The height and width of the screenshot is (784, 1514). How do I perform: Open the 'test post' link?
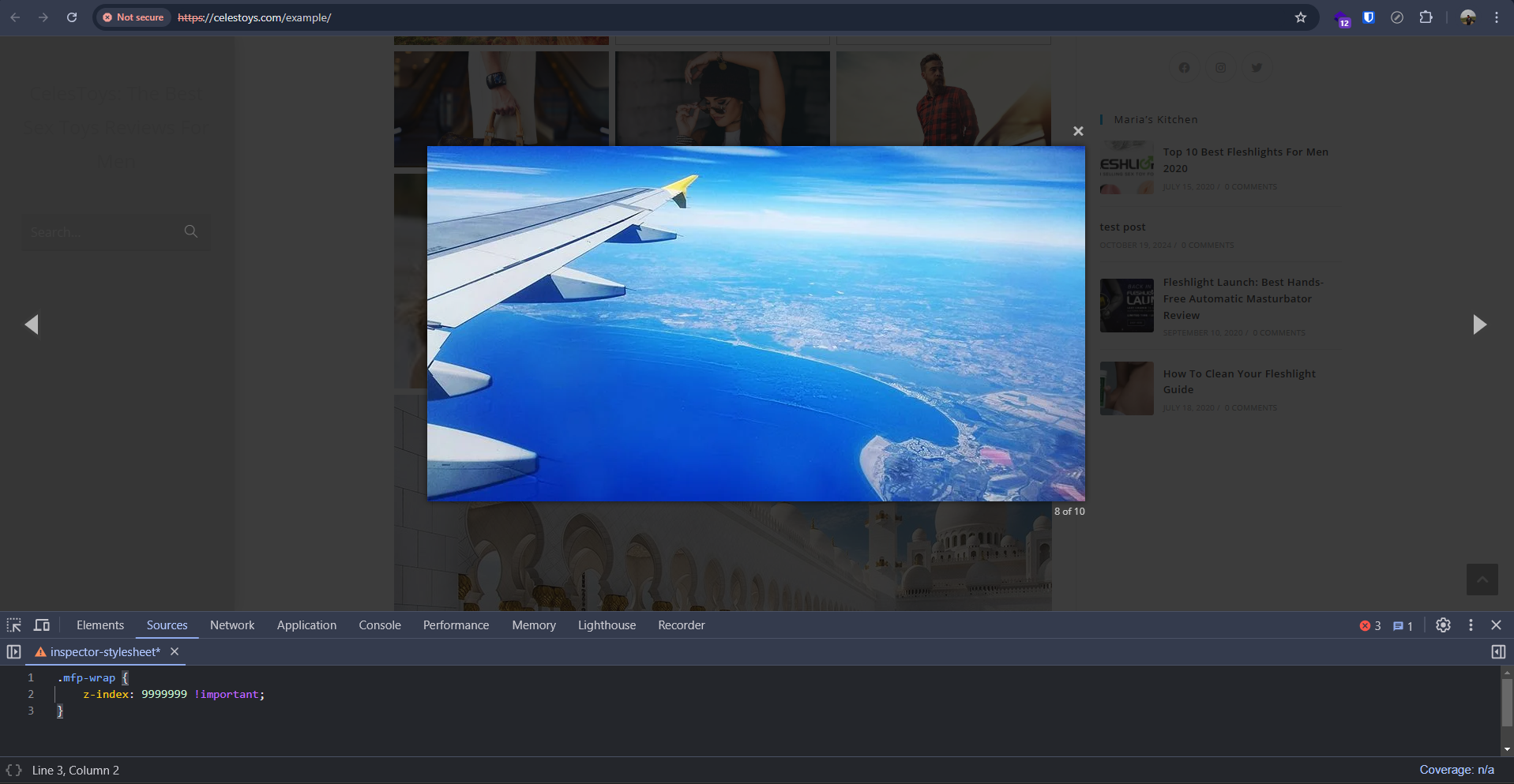point(1122,227)
